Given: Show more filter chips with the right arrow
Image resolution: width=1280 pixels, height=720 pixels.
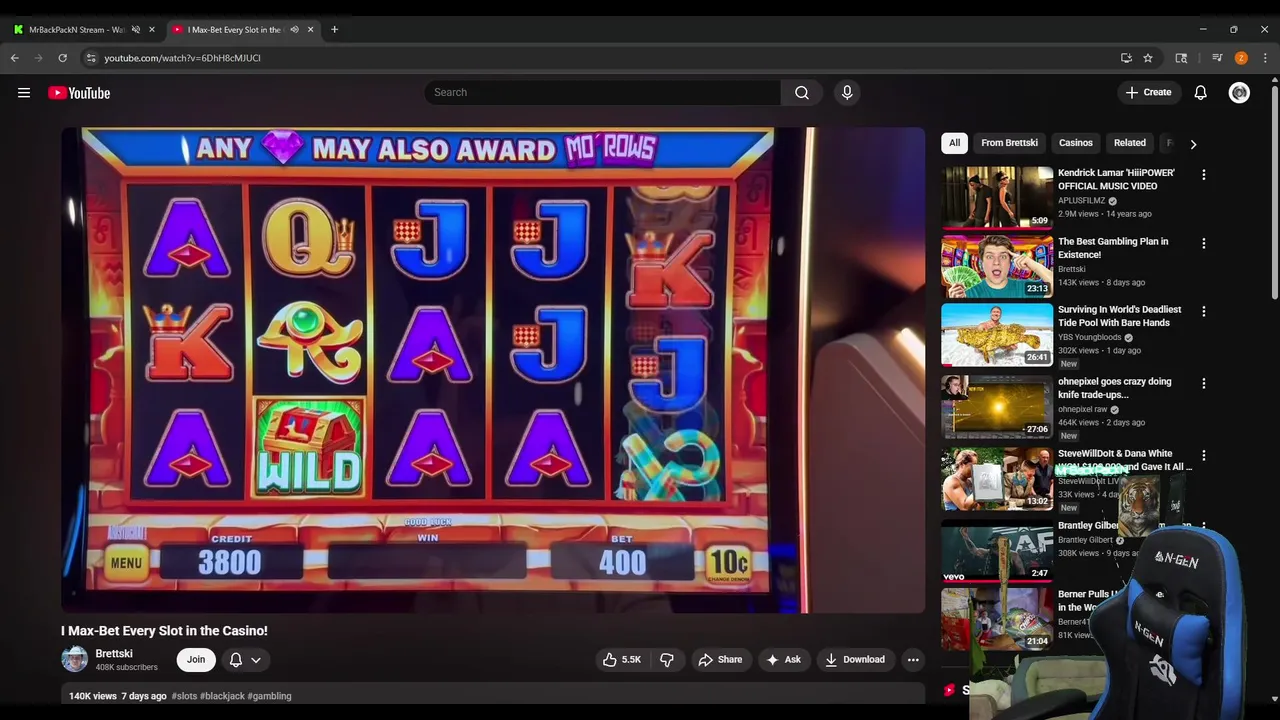Looking at the screenshot, I should tap(1192, 143).
